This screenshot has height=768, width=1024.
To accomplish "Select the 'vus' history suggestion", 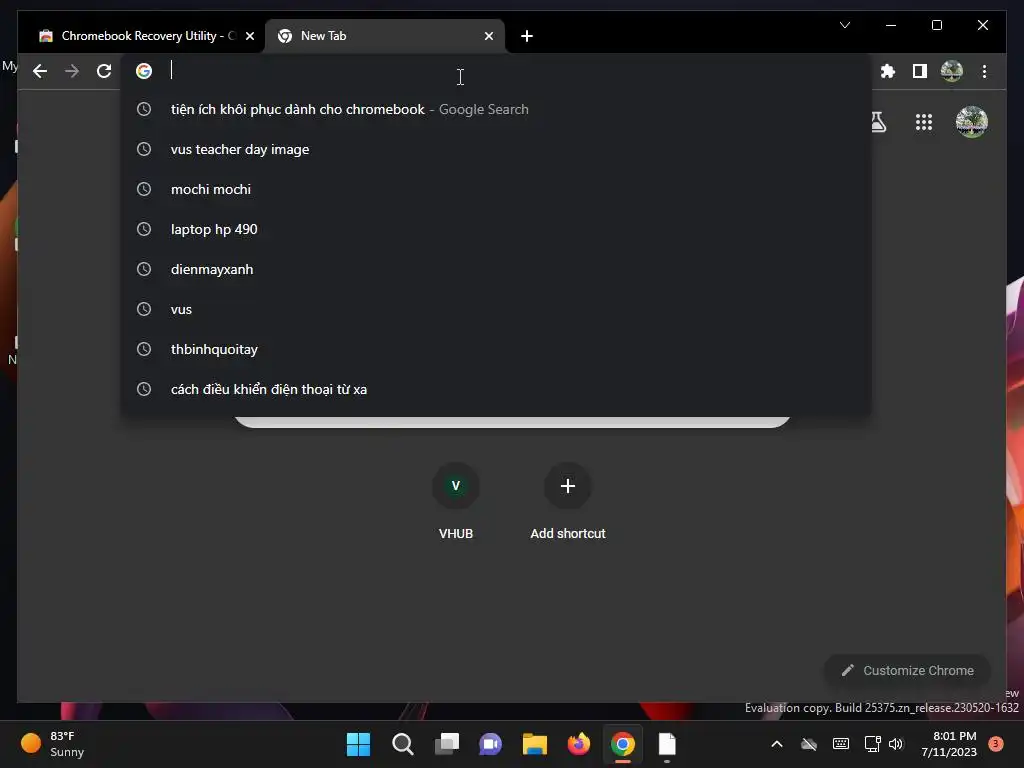I will [x=496, y=309].
